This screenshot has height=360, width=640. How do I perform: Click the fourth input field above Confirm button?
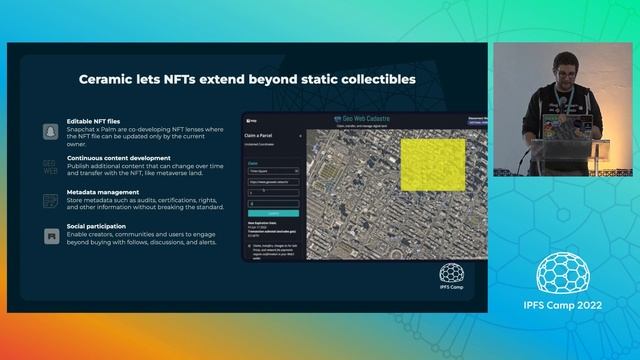click(x=273, y=203)
